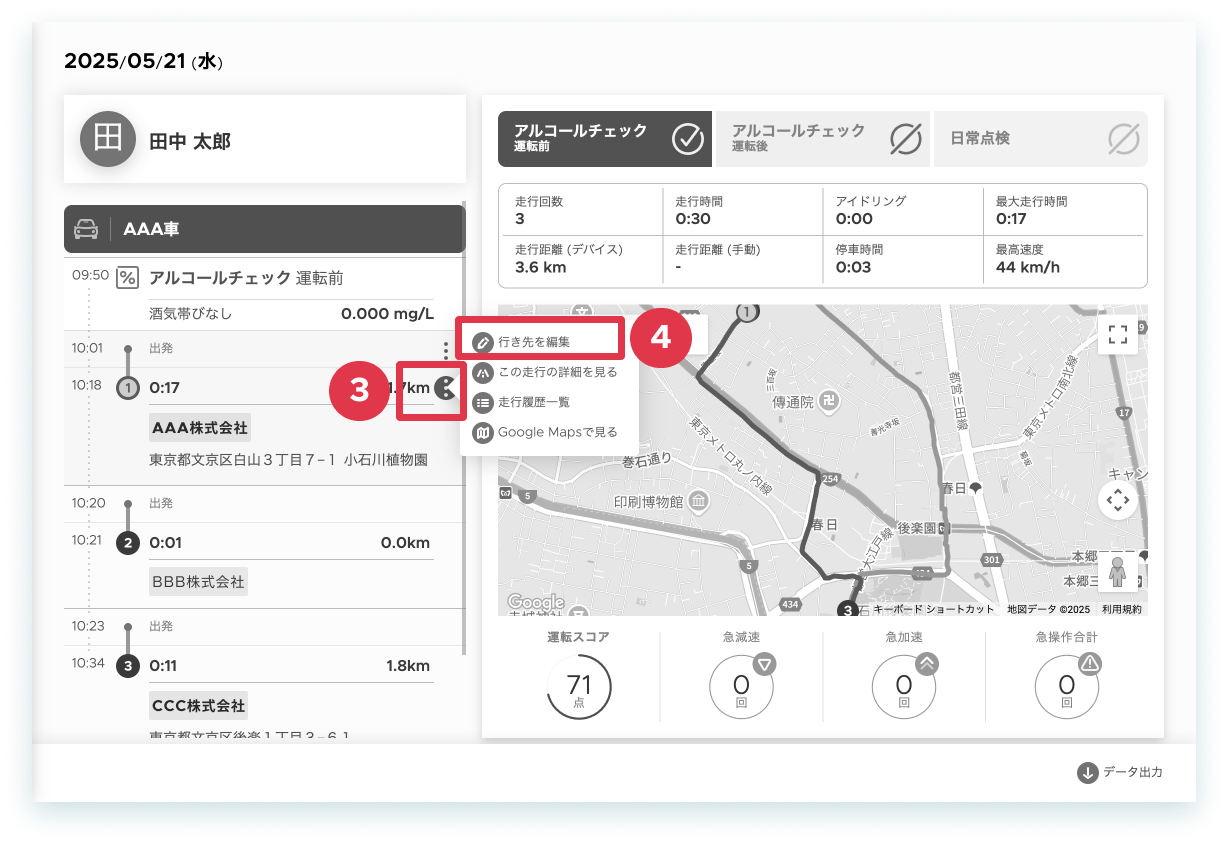Screen dimensions: 1228x844
Task: Click the 停車時間 value 0:03
Action: coord(853,267)
